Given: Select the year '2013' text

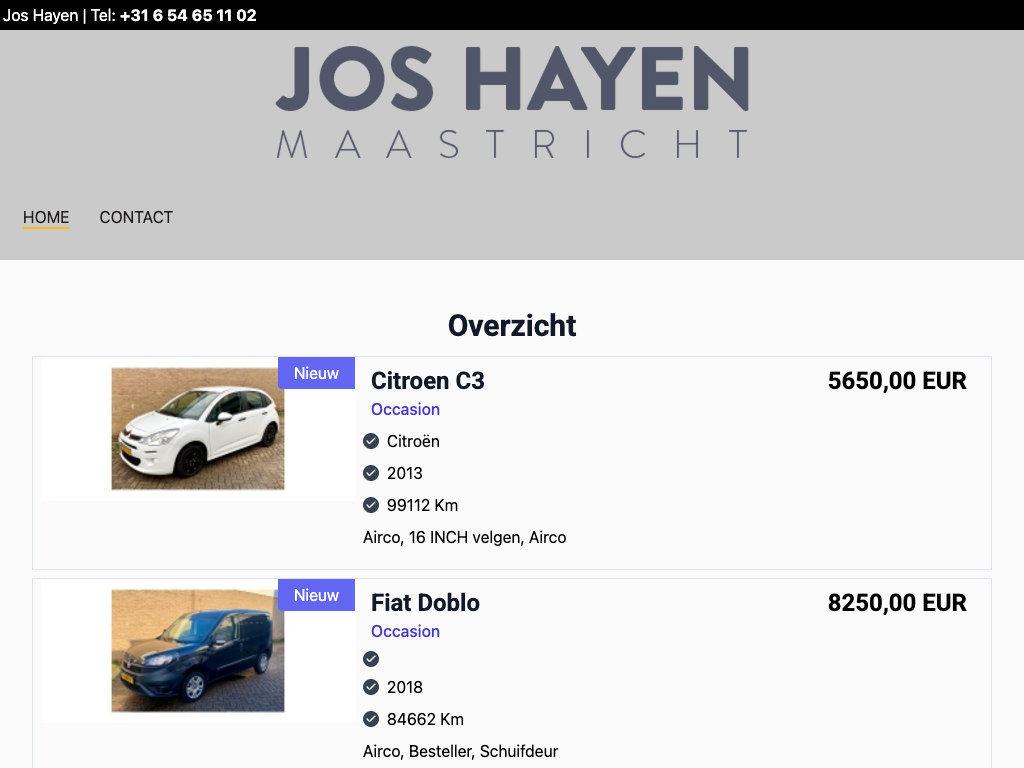Looking at the screenshot, I should pos(405,473).
